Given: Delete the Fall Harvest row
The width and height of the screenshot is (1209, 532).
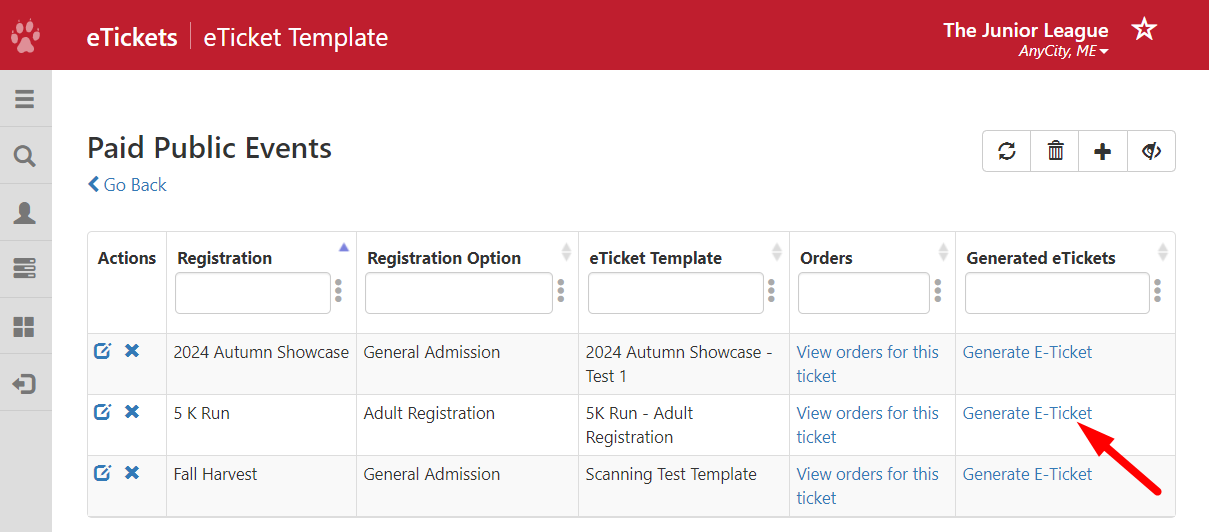Looking at the screenshot, I should (132, 473).
